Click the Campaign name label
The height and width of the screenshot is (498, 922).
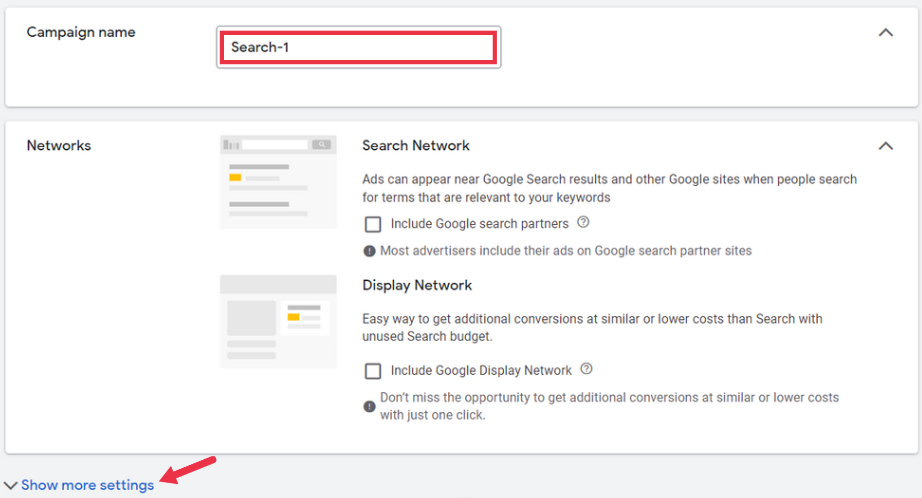[x=81, y=32]
